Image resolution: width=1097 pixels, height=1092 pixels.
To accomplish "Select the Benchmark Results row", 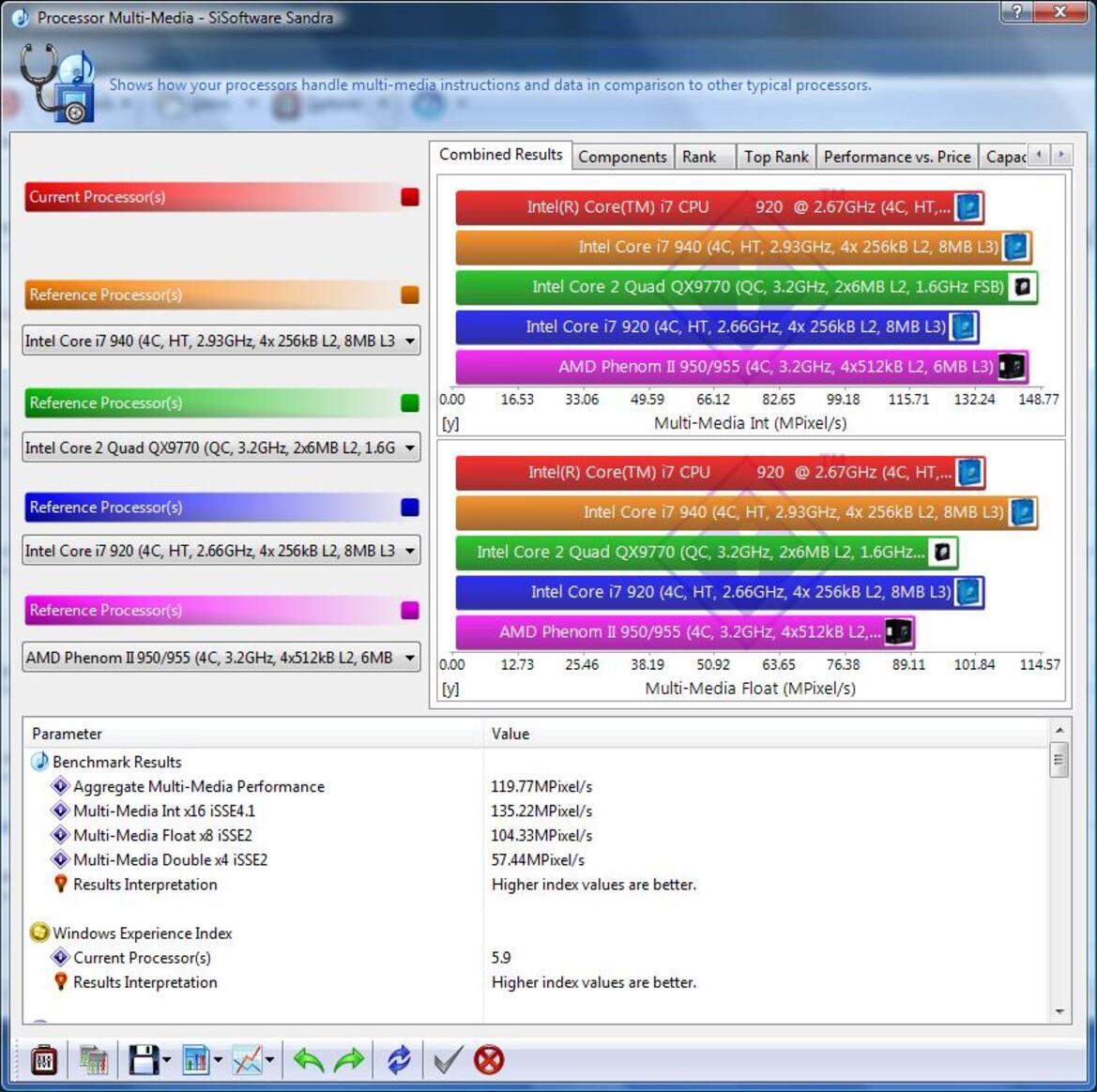I will pos(536,762).
